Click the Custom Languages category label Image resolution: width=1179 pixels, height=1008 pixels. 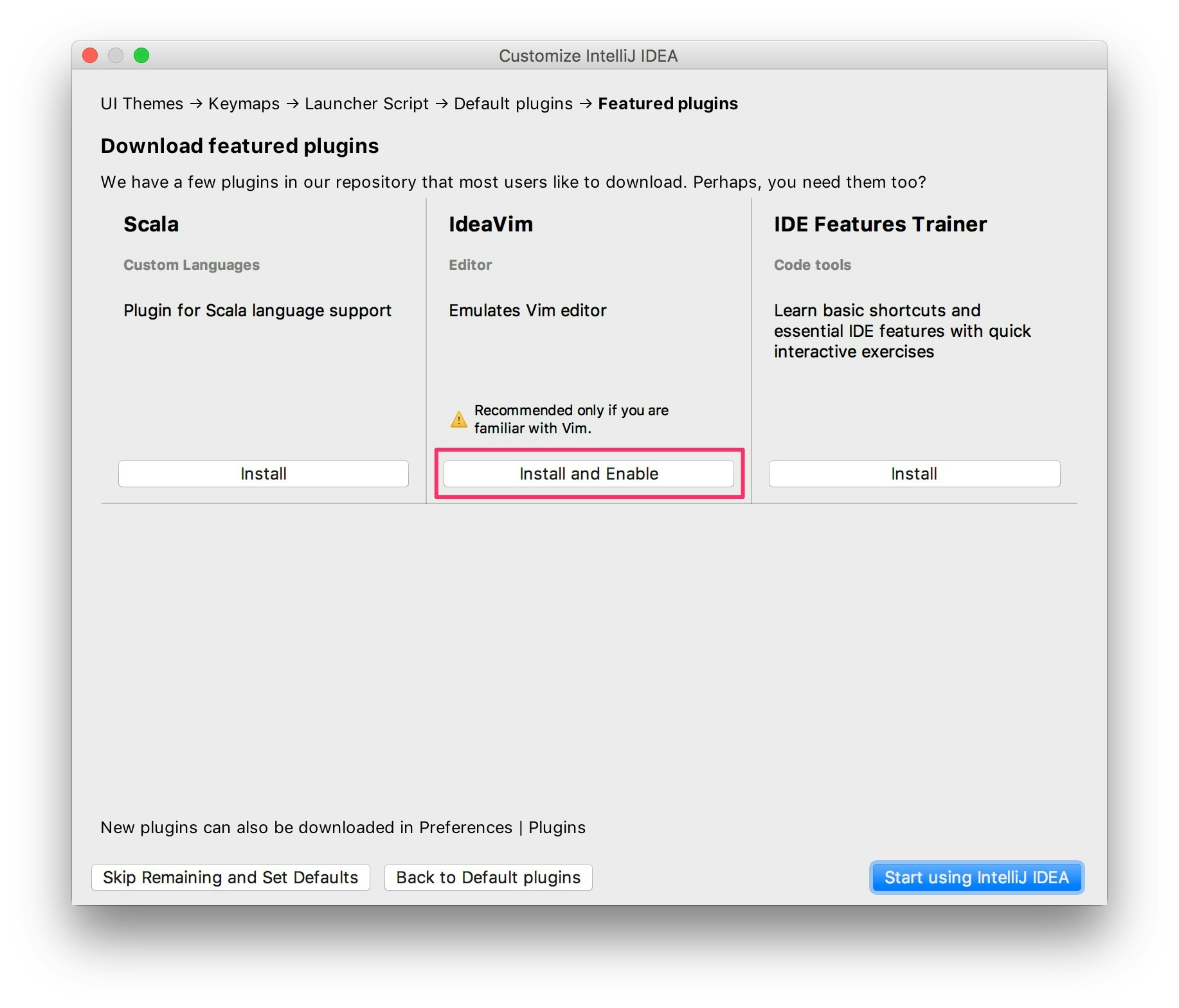coord(192,265)
